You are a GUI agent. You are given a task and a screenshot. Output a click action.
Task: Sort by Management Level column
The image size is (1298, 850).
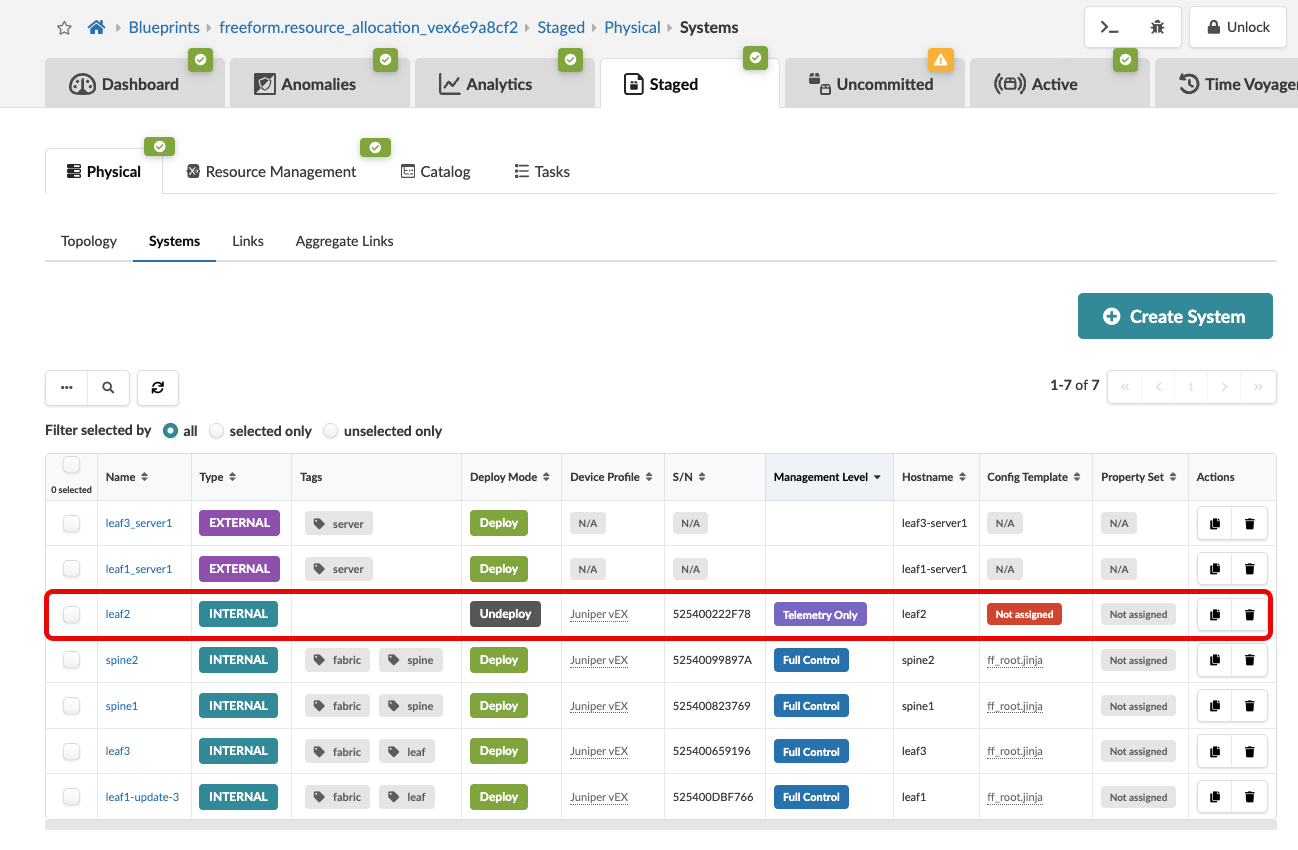click(x=827, y=477)
